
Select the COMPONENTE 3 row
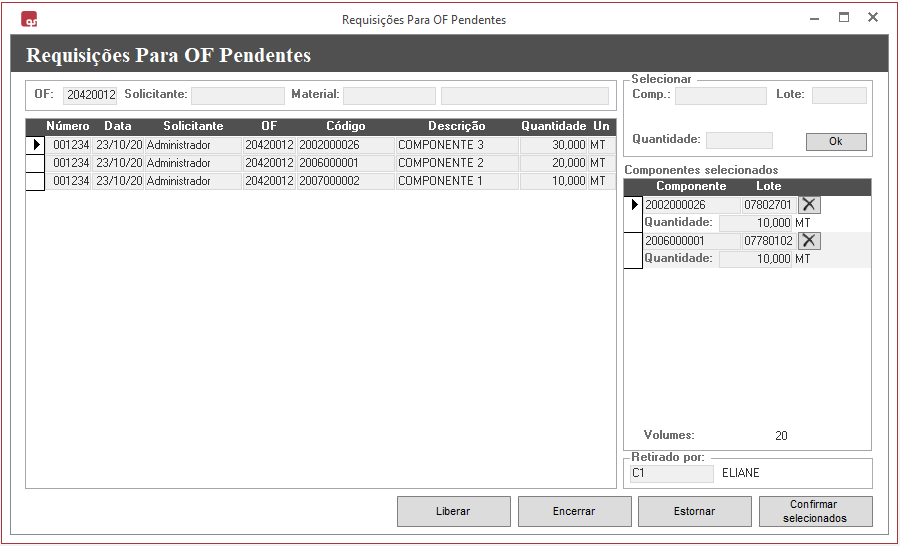(x=455, y=145)
